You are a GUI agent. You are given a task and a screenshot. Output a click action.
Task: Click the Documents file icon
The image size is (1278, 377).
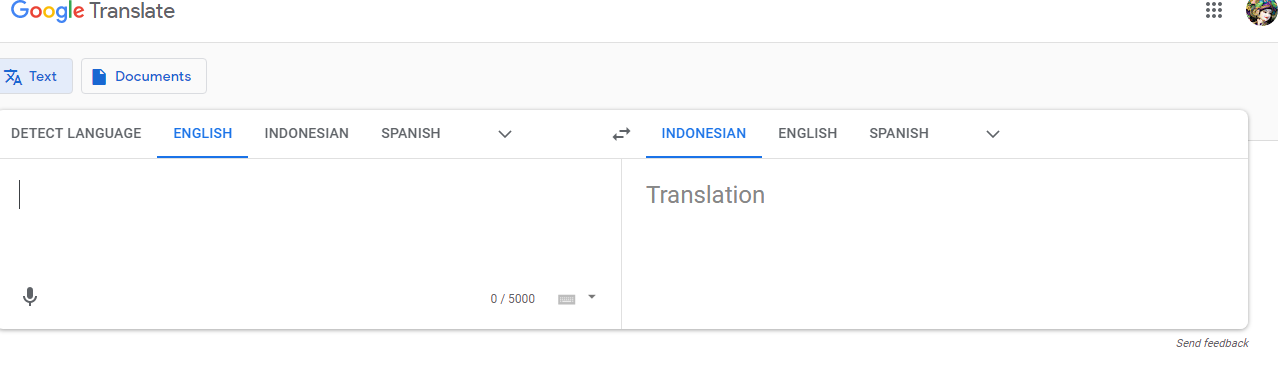(x=99, y=77)
